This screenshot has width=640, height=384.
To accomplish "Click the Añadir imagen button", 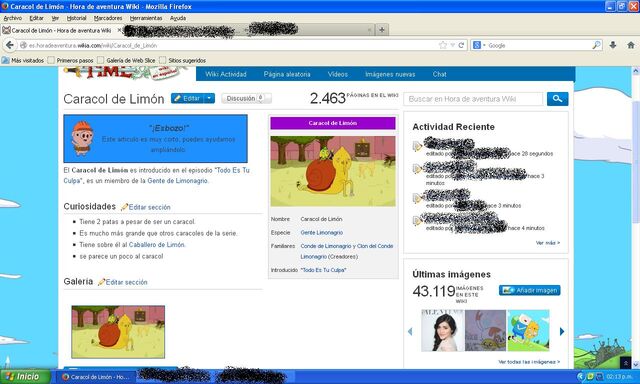I will (529, 290).
